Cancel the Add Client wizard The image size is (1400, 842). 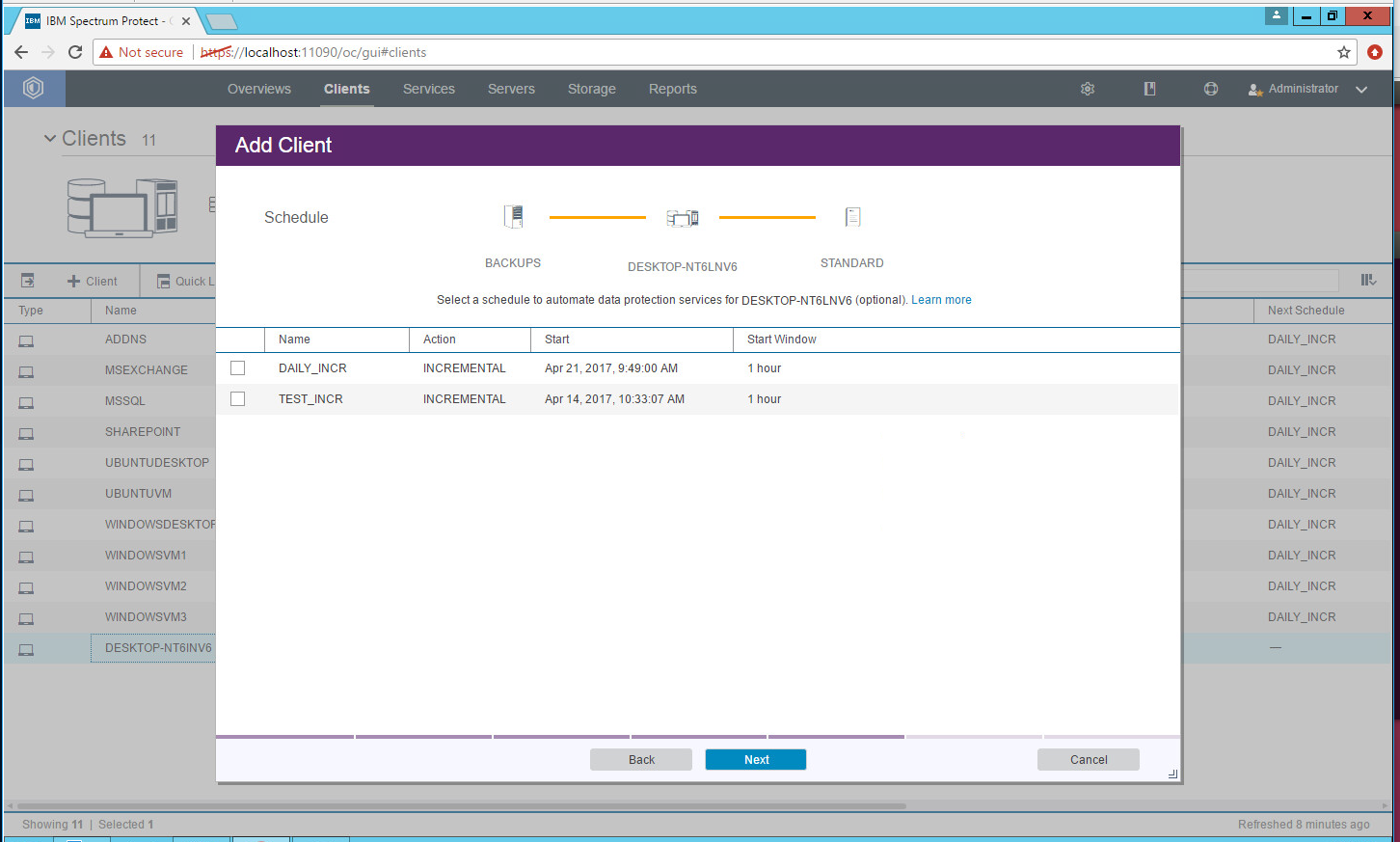pyautogui.click(x=1088, y=760)
